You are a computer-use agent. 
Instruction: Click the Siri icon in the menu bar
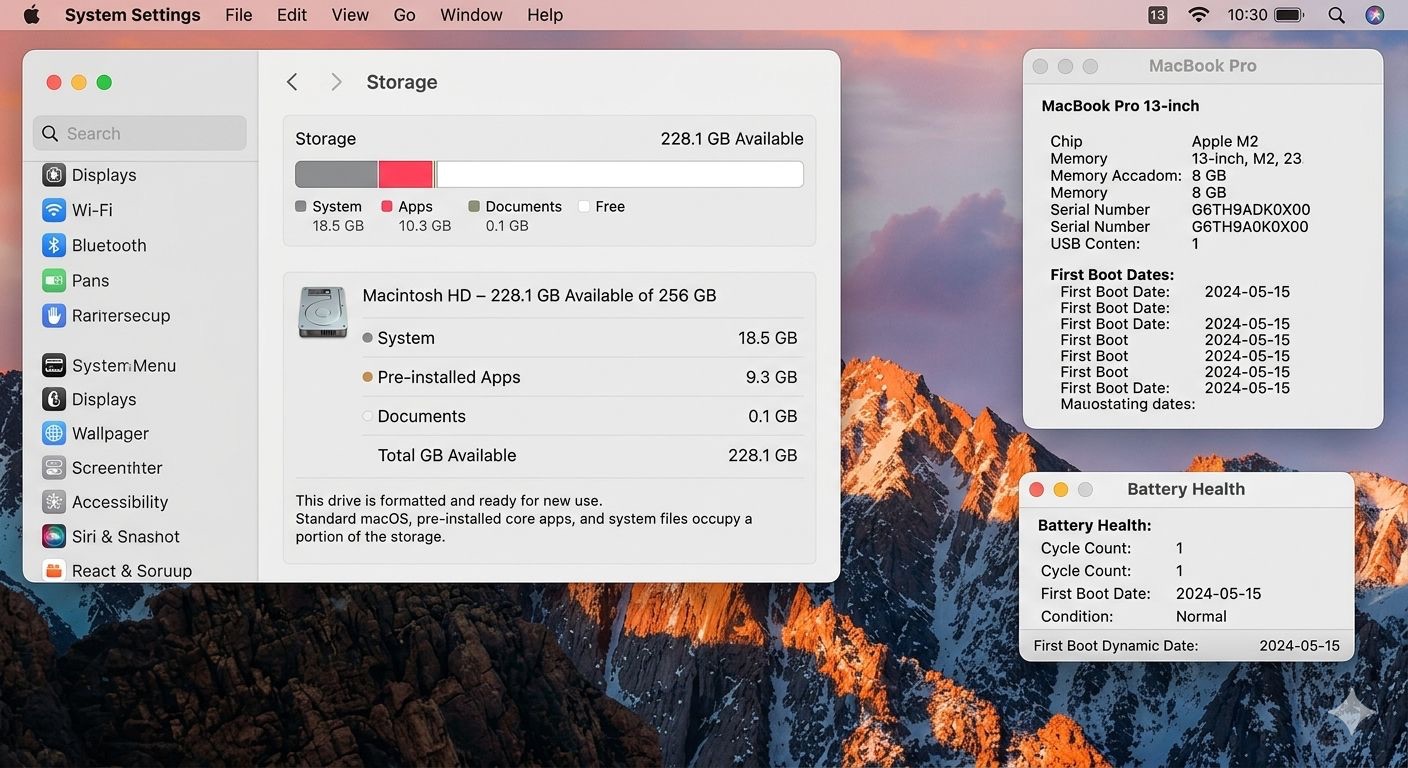(x=1375, y=15)
